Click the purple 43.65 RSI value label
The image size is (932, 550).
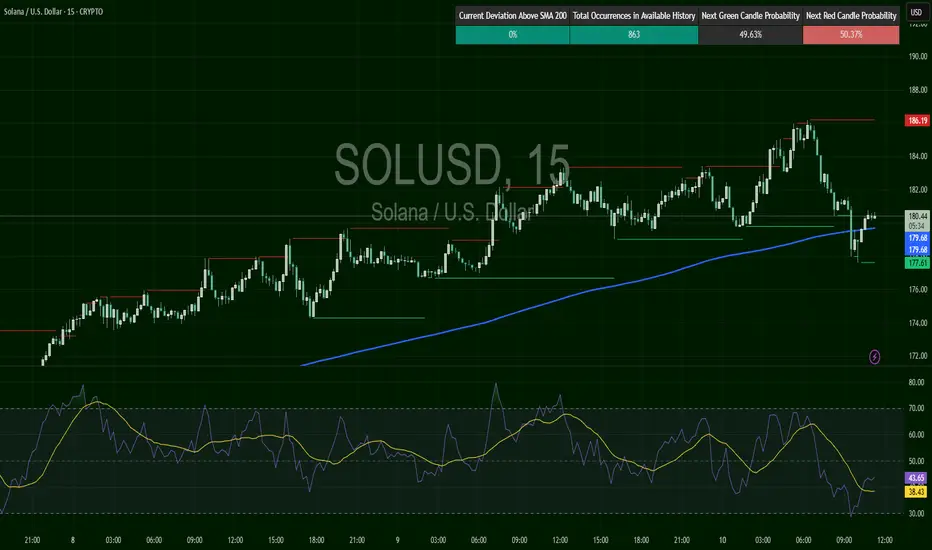pos(916,478)
